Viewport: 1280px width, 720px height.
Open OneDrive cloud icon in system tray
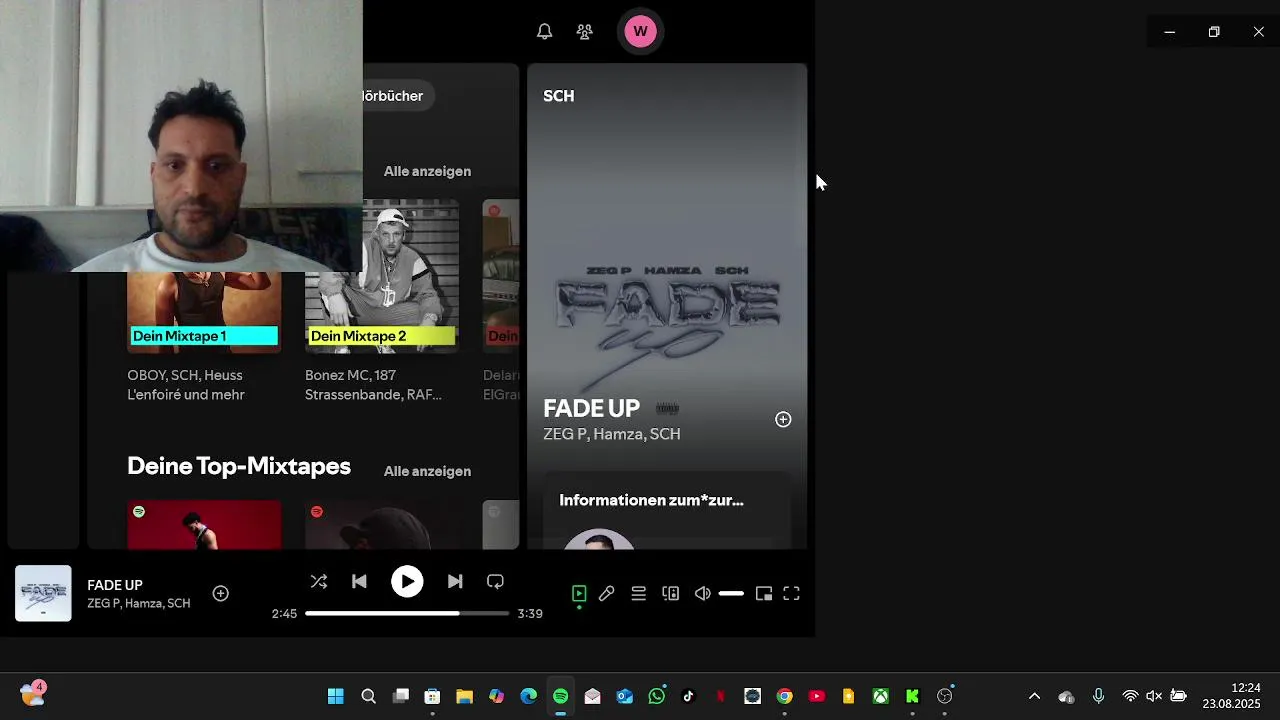[x=1066, y=696]
